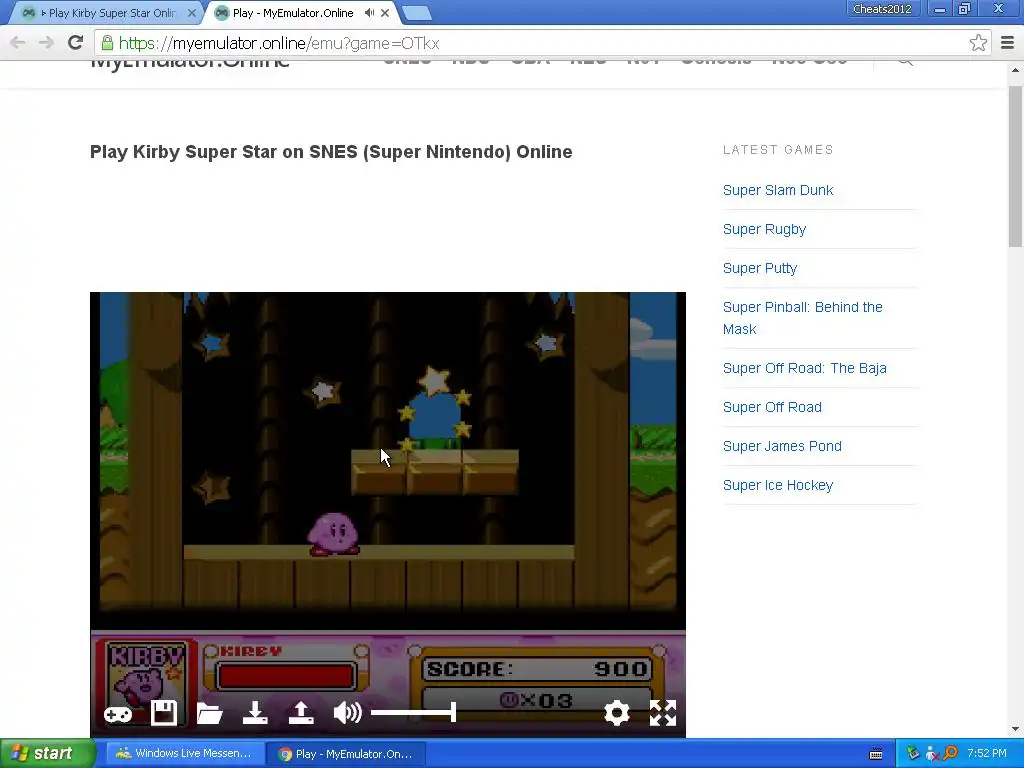Screen dimensions: 1024x768
Task: Click the scrollbar up arrow
Action: (x=1015, y=70)
